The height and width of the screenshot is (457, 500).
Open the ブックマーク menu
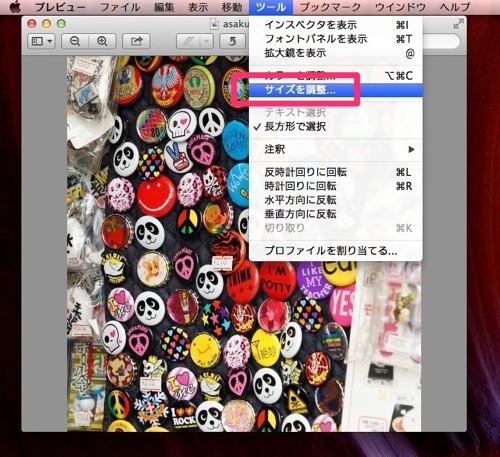click(331, 7)
